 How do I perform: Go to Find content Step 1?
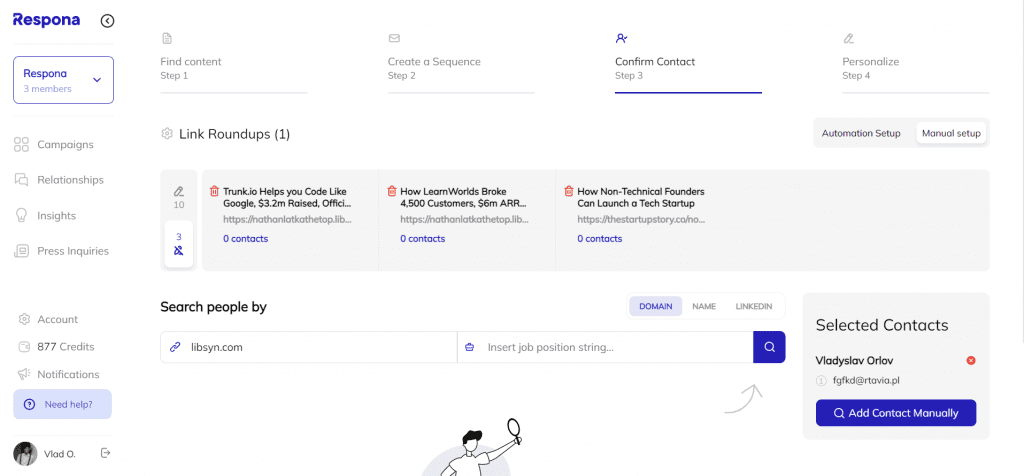click(234, 65)
